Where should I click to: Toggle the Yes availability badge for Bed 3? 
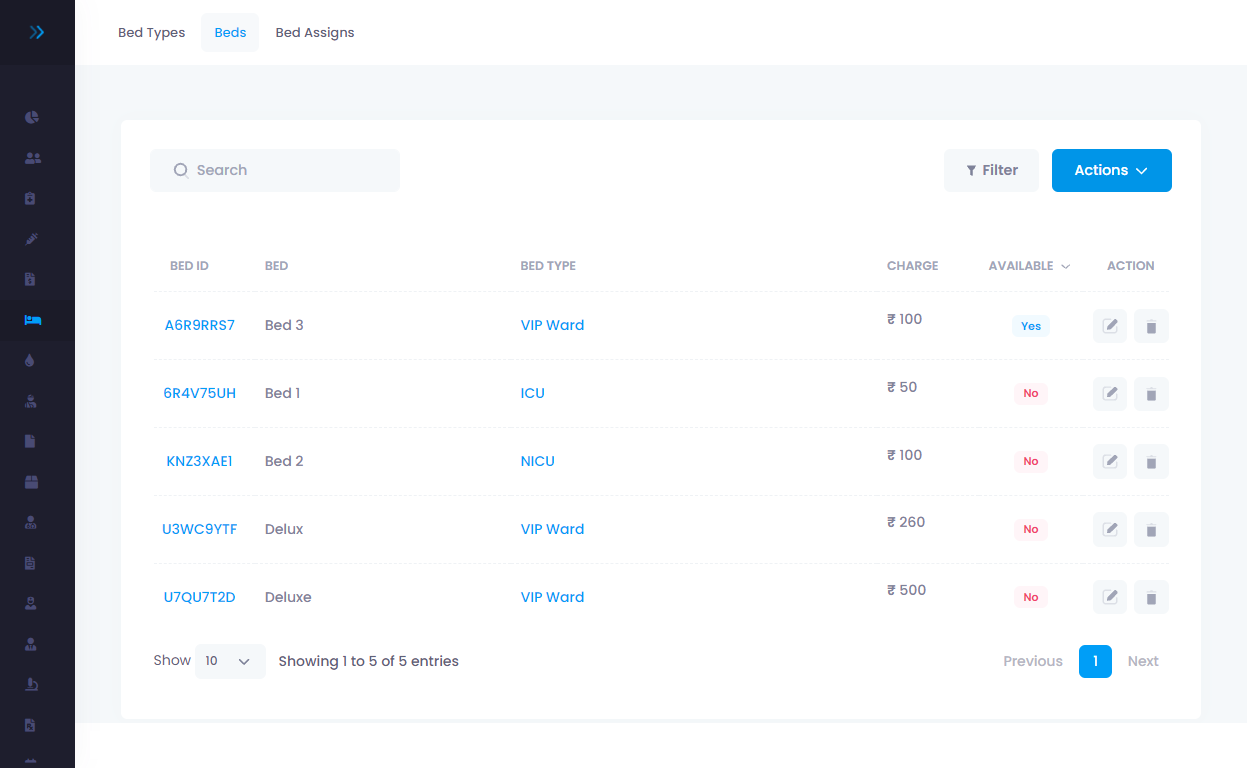(1030, 325)
